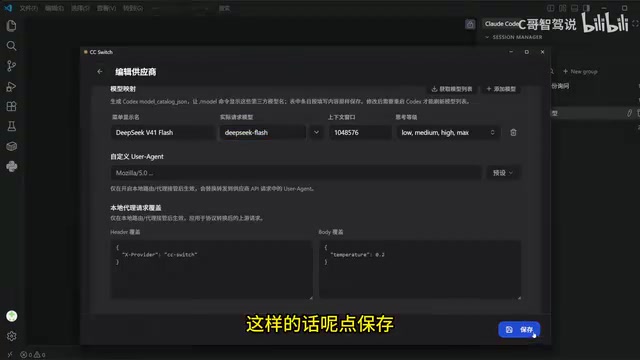Click the 本地代理请求覆盖 section heading
The image size is (640, 360).
(x=136, y=208)
